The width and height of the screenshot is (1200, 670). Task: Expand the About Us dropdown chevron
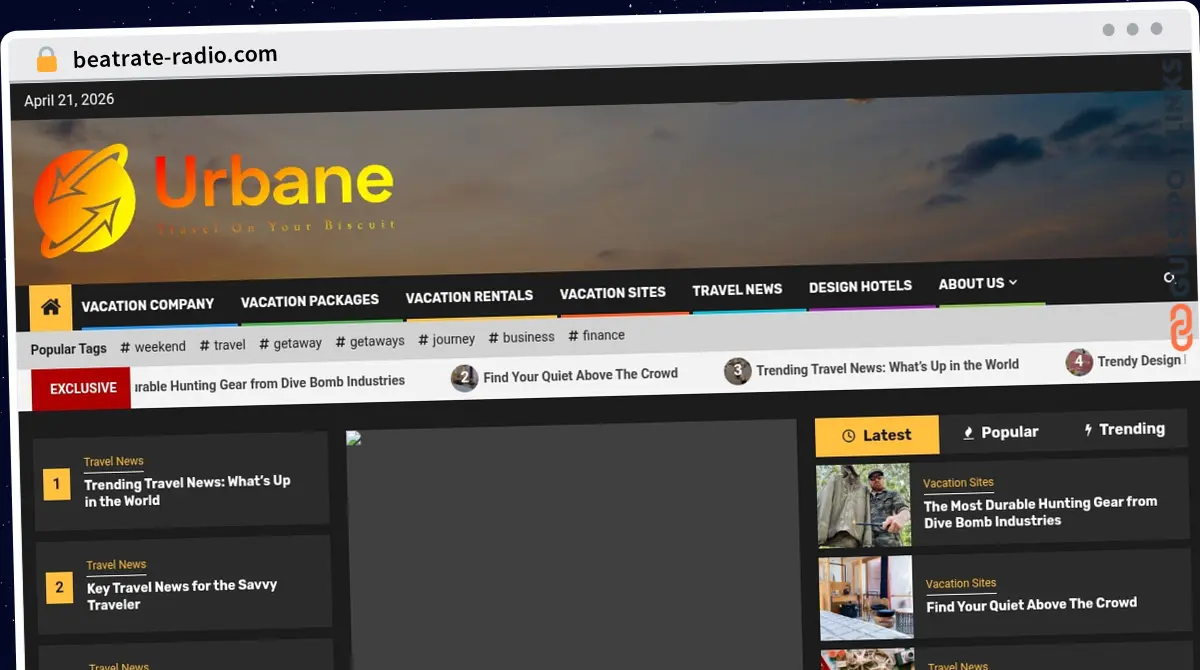pos(1013,283)
